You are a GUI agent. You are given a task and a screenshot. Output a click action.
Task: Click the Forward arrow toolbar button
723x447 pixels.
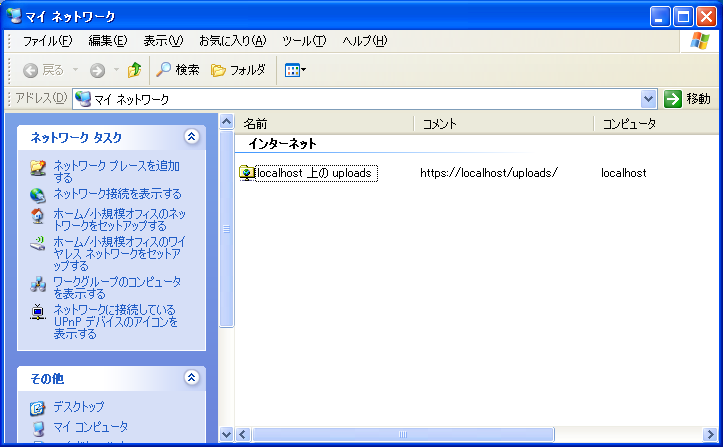click(x=97, y=70)
